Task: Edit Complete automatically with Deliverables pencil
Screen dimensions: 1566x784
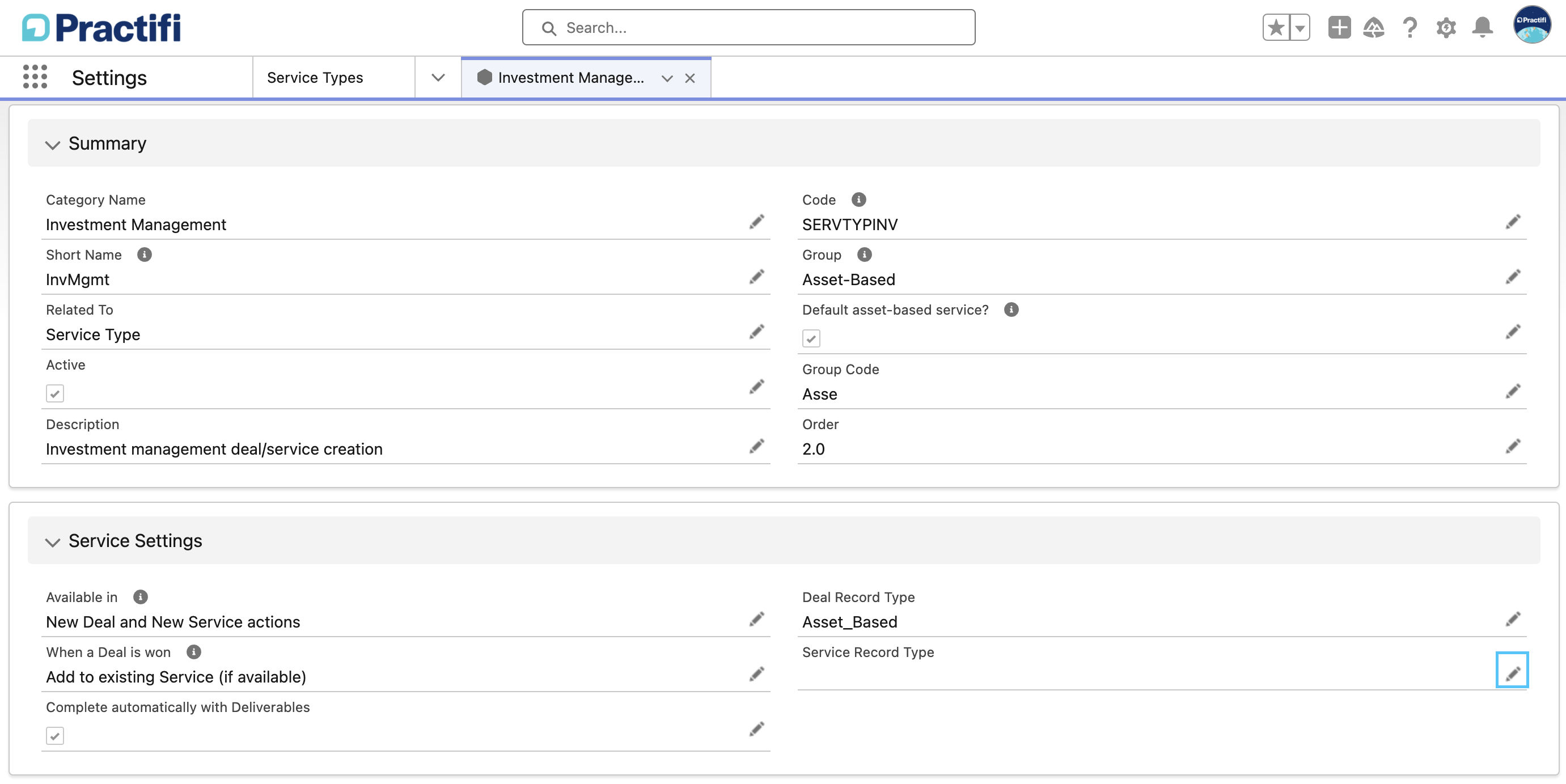Action: pos(756,730)
